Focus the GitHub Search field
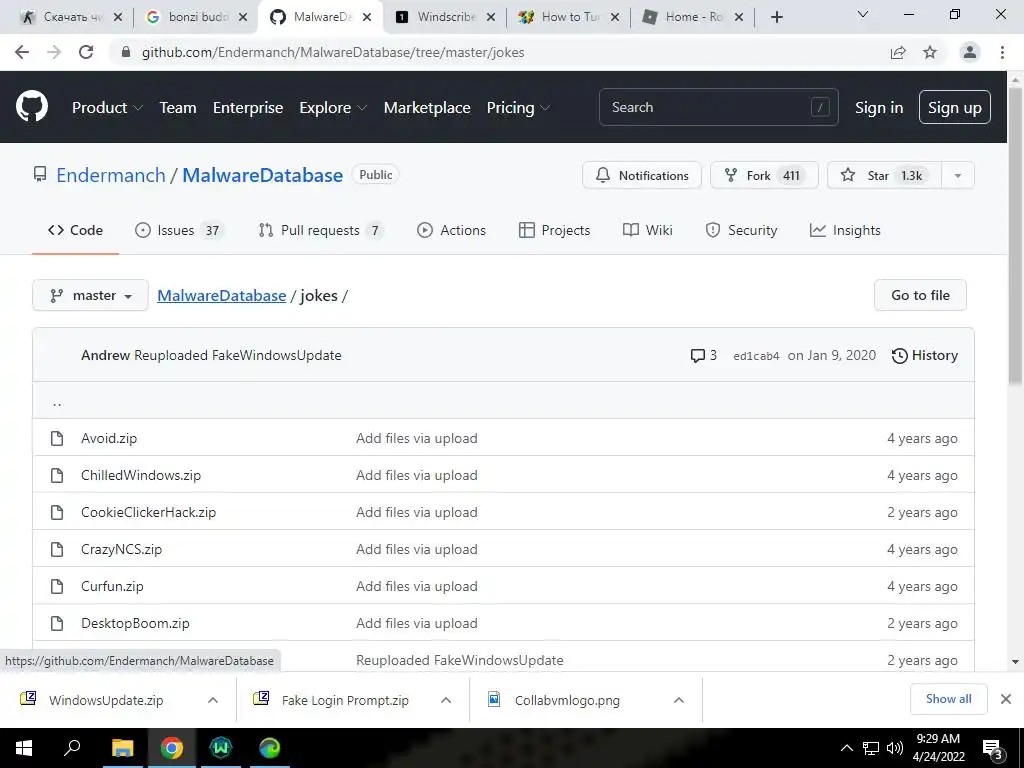The image size is (1024, 768). click(x=718, y=107)
